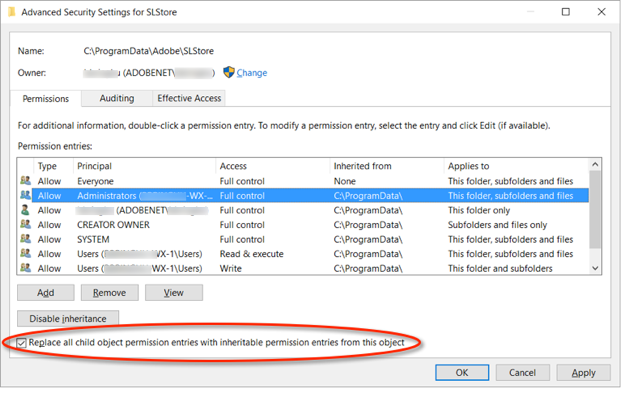Screen dimensions: 621x393
Task: Click the group icon beside SYSTEM
Action: [25, 239]
